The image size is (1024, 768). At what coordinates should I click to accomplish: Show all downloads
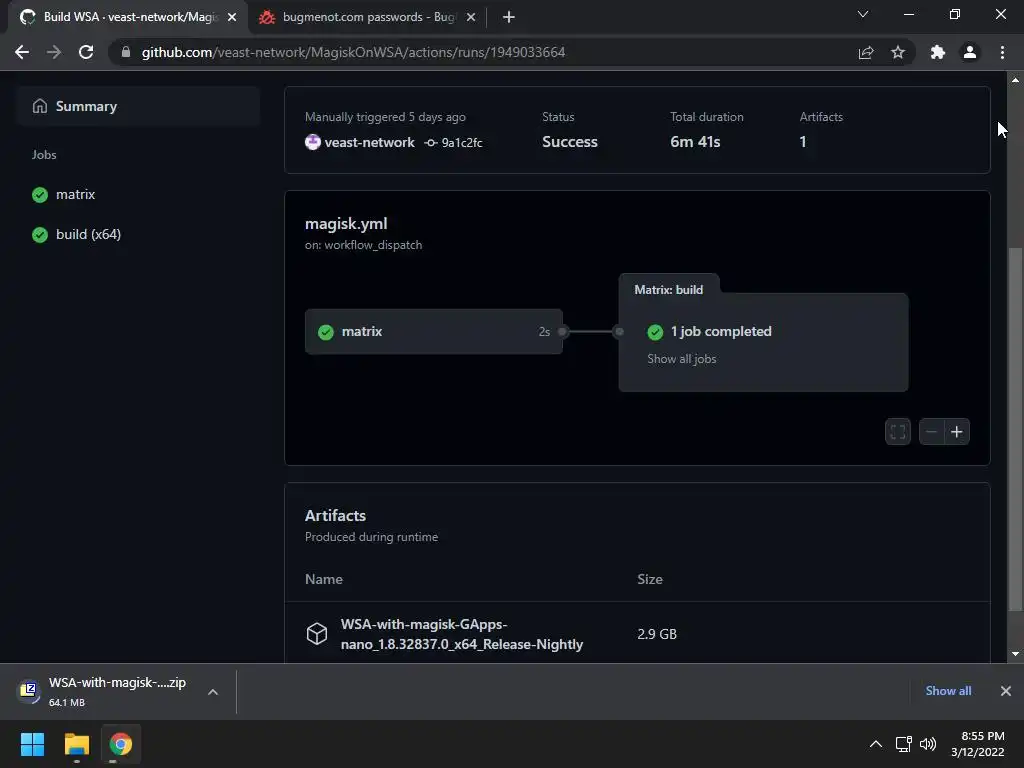(948, 691)
